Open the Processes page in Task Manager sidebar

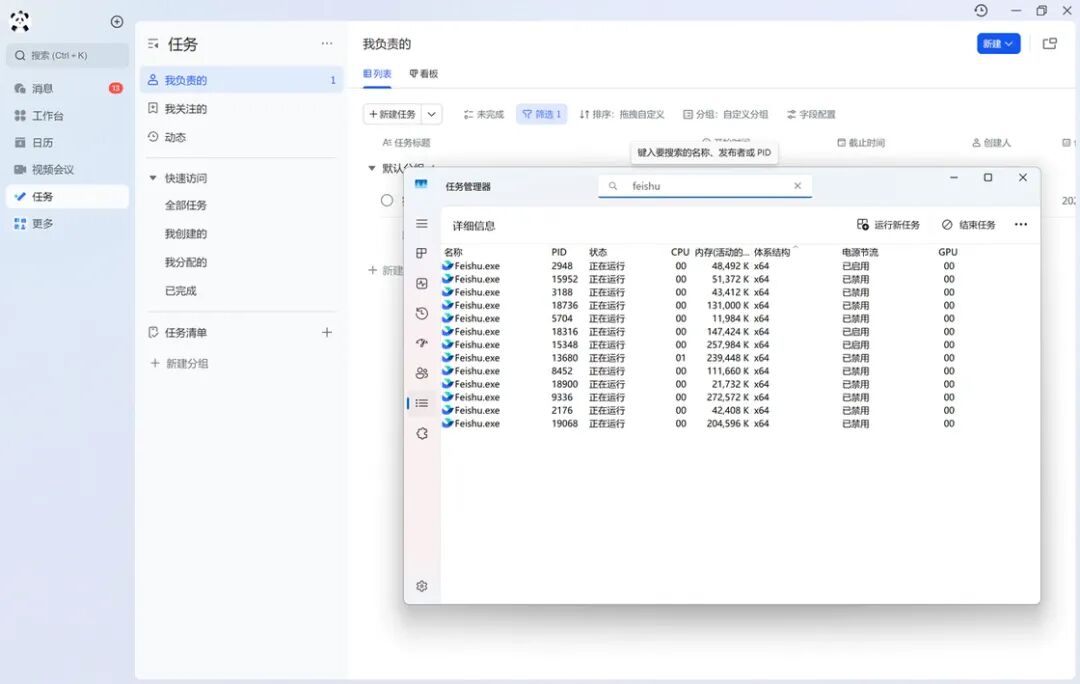(422, 253)
